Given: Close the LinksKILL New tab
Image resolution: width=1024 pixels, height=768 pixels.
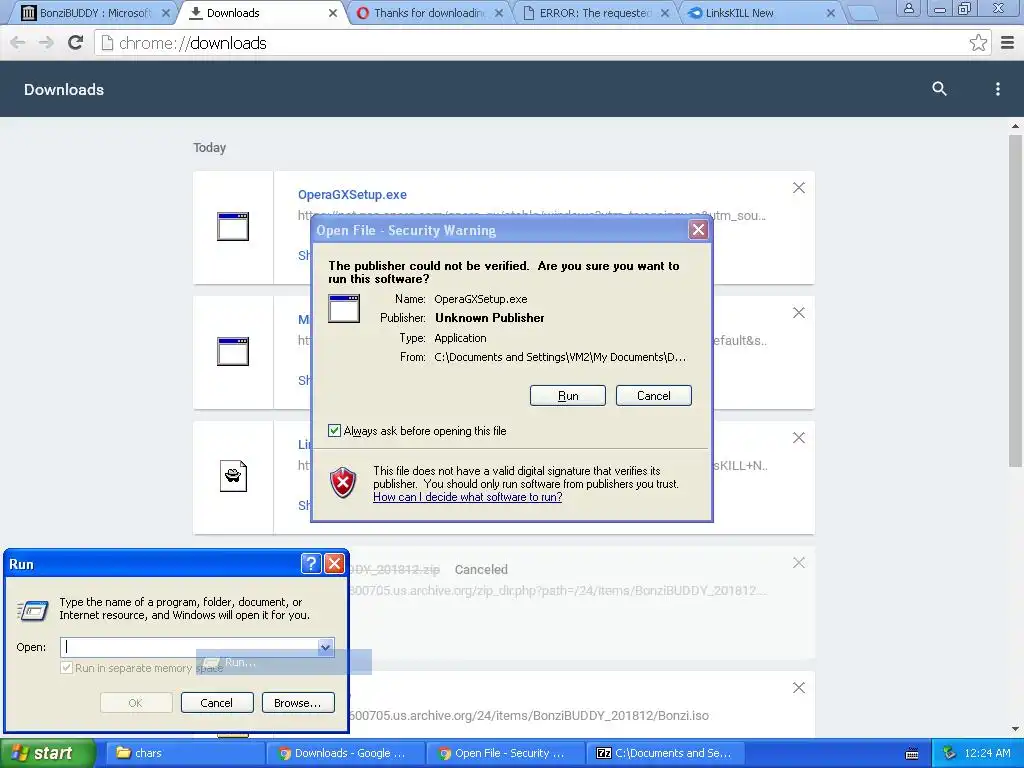Looking at the screenshot, I should pyautogui.click(x=831, y=13).
